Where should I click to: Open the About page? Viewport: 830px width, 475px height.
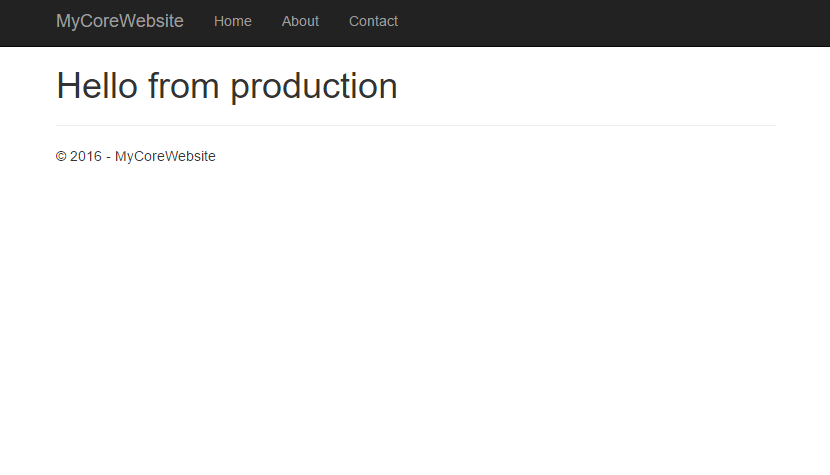pyautogui.click(x=300, y=21)
